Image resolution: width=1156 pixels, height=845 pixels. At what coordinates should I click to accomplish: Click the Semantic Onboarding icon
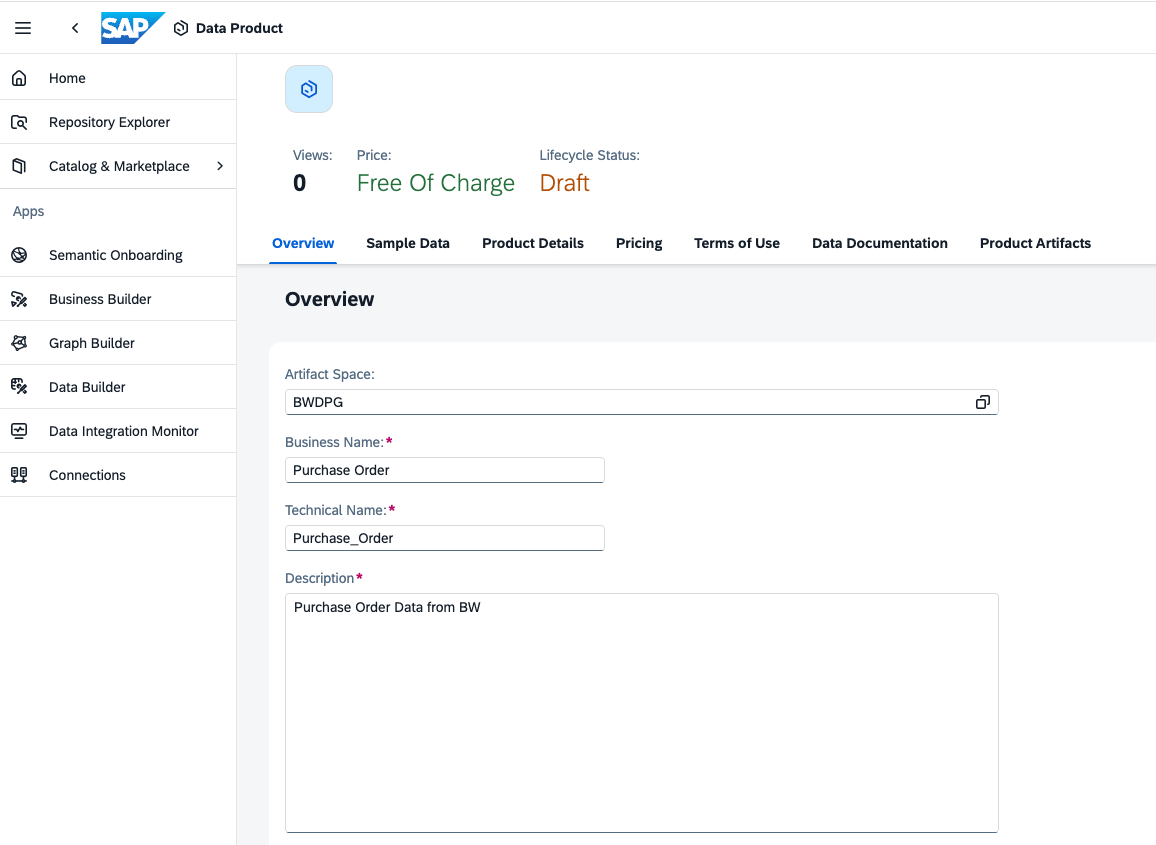[x=19, y=255]
